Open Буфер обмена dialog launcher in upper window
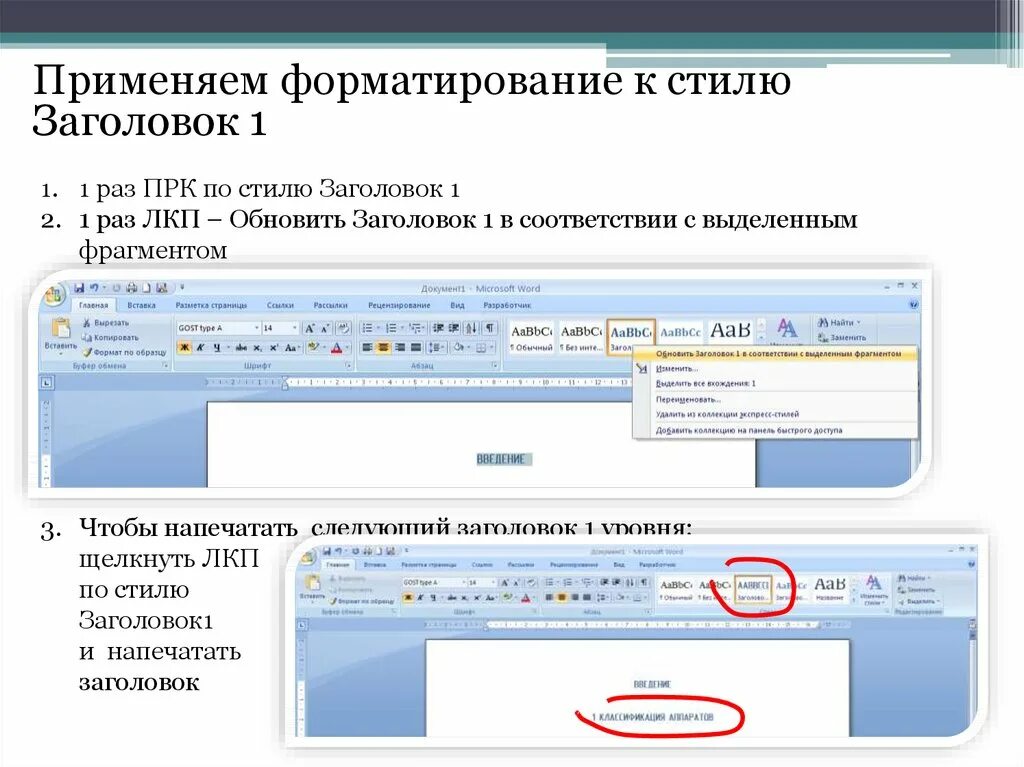 click(x=164, y=366)
